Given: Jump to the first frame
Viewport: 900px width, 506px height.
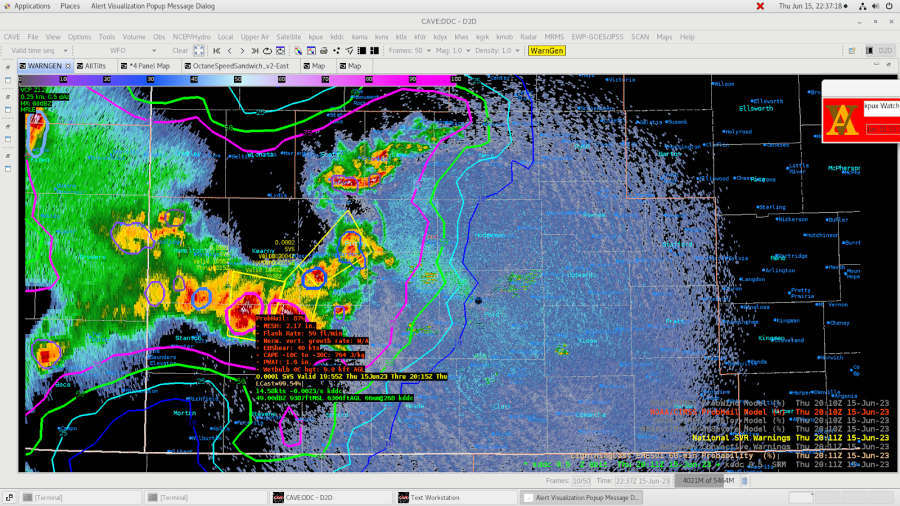Looking at the screenshot, I should pyautogui.click(x=217, y=50).
